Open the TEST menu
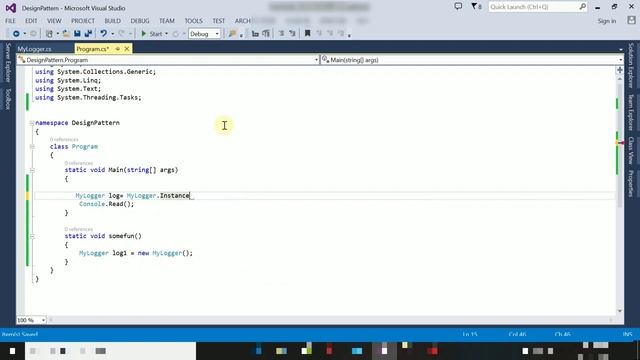 pos(219,21)
